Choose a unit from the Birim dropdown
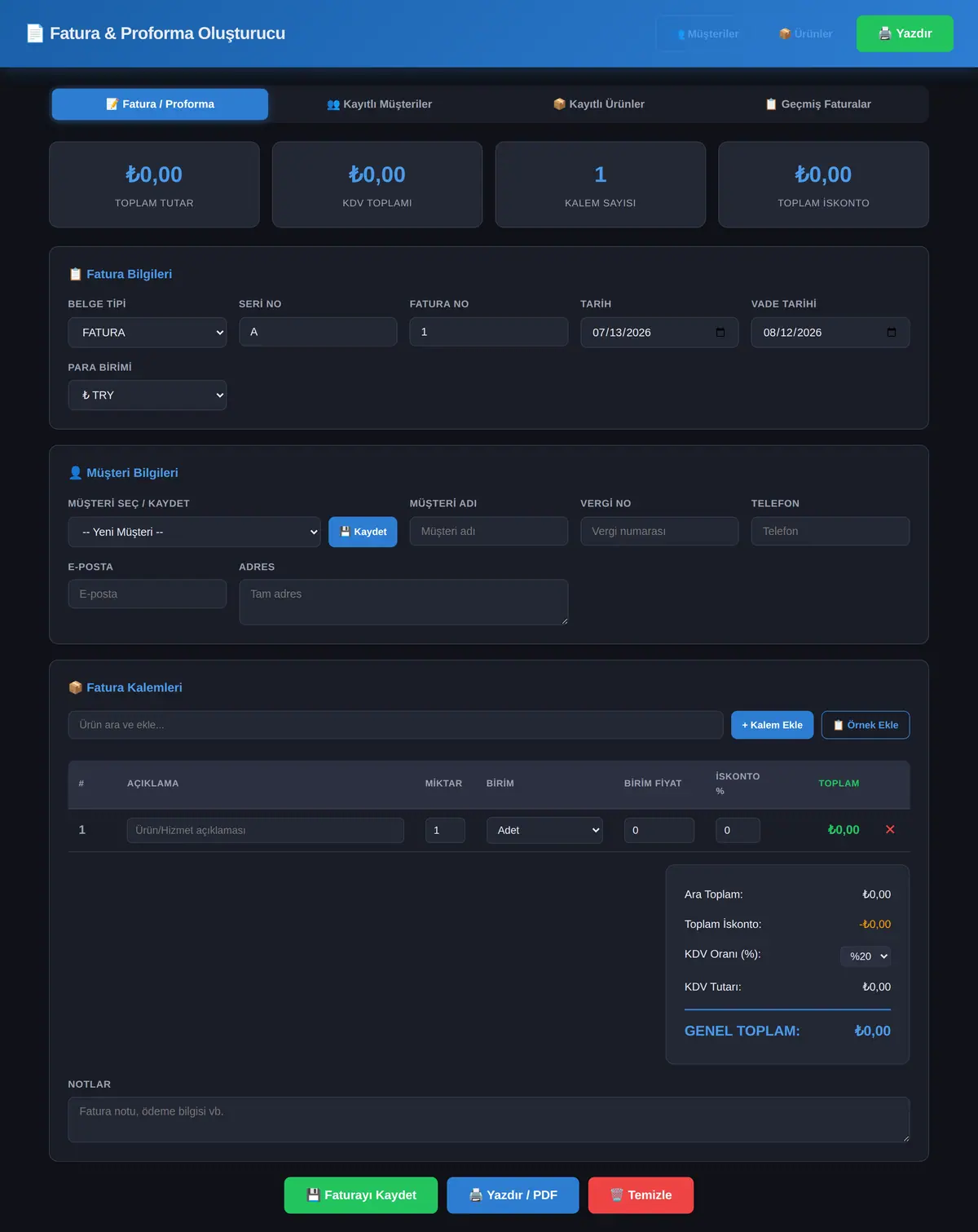Image resolution: width=978 pixels, height=1232 pixels. (x=544, y=830)
